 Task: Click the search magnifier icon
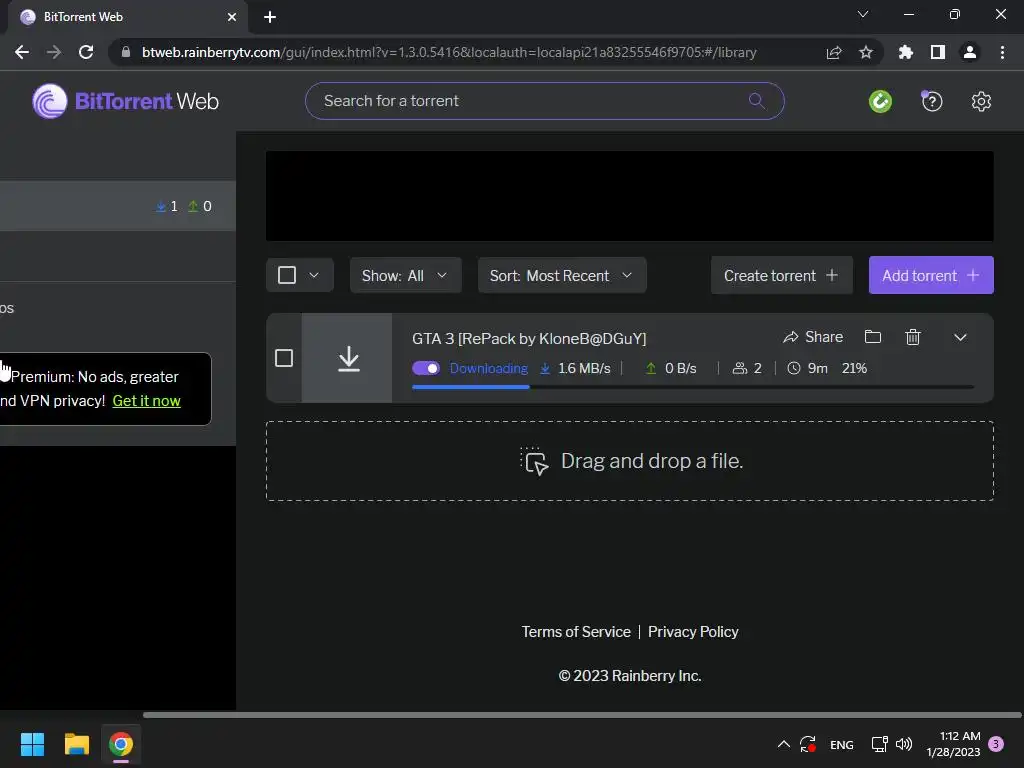pyautogui.click(x=756, y=101)
